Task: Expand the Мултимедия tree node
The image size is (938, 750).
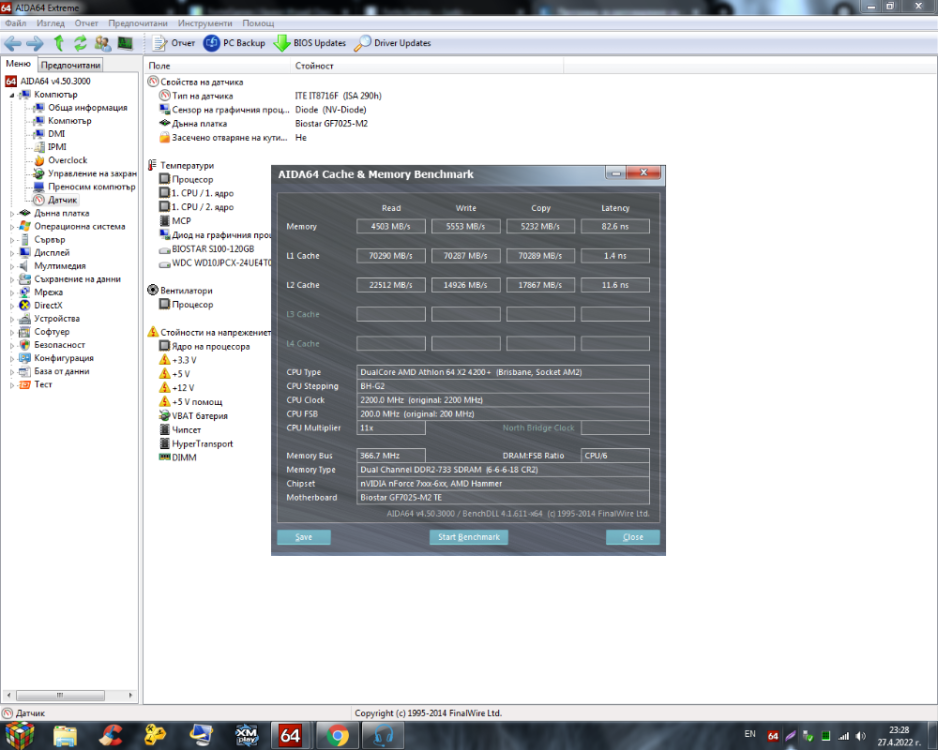Action: (x=11, y=266)
